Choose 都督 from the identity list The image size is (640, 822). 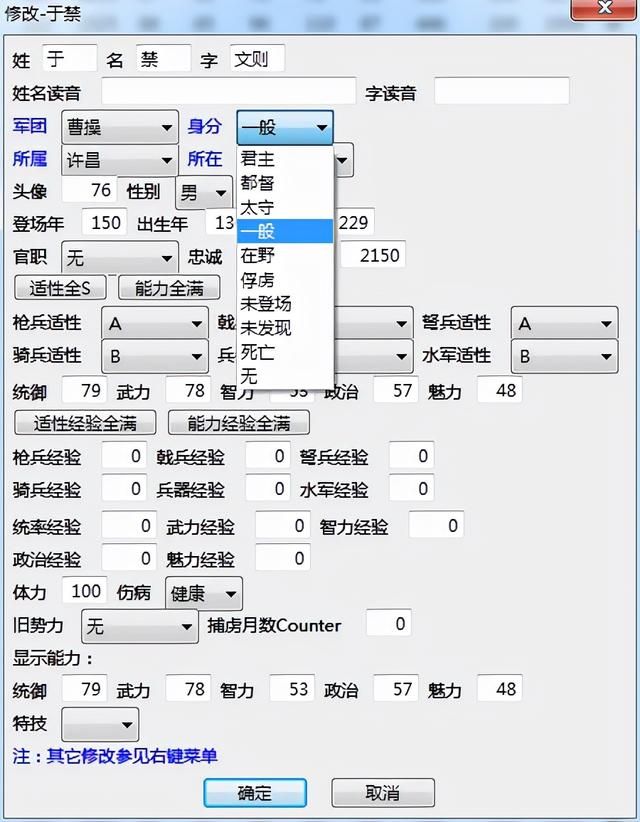285,182
